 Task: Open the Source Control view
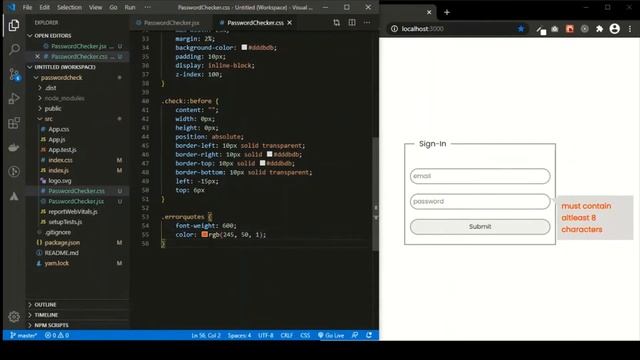[x=14, y=74]
